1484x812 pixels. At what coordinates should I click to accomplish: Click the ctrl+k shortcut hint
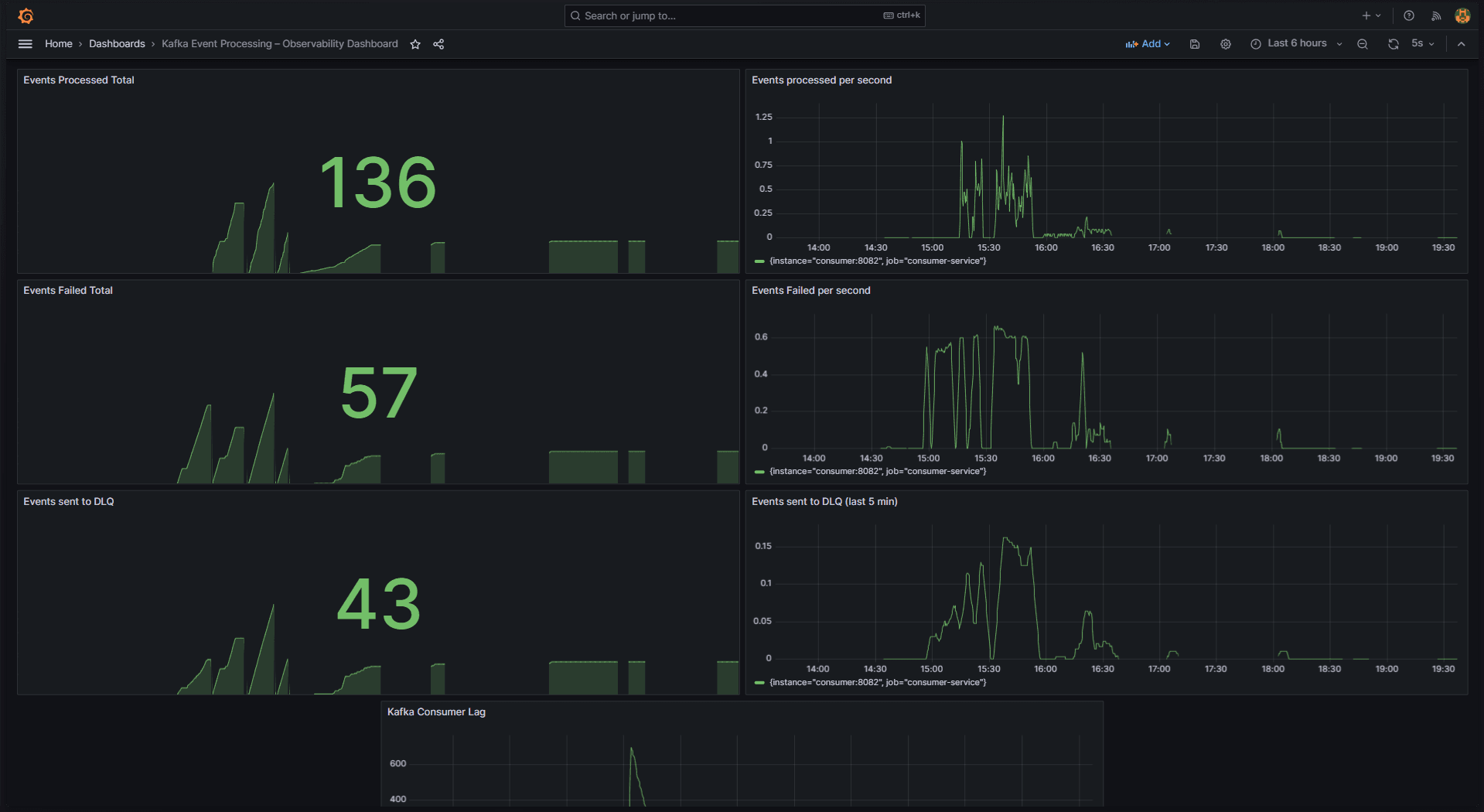point(902,15)
